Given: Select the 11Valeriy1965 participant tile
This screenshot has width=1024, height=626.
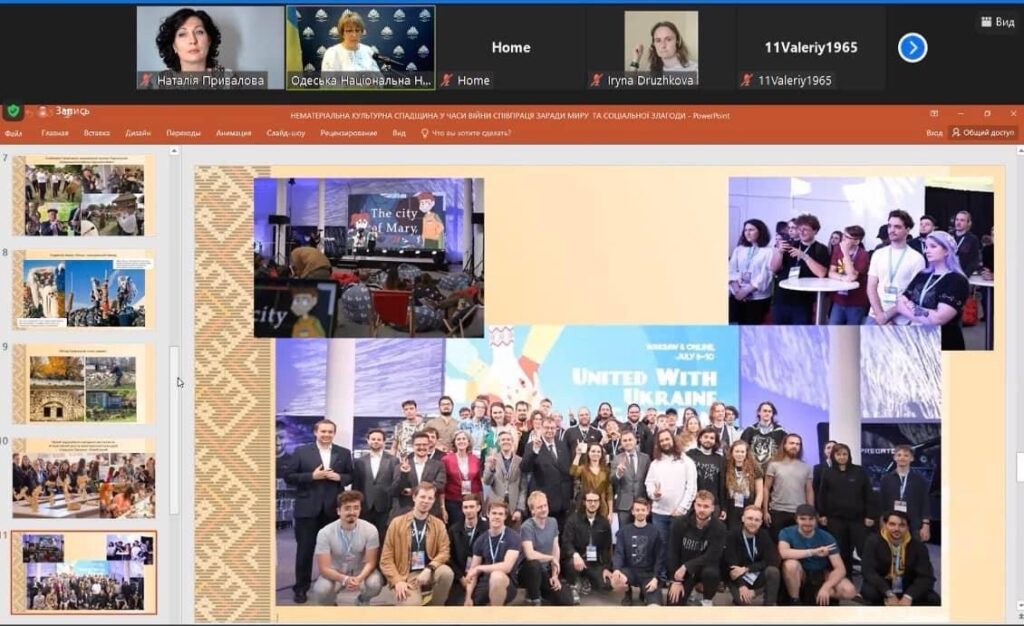Looking at the screenshot, I should (x=811, y=48).
